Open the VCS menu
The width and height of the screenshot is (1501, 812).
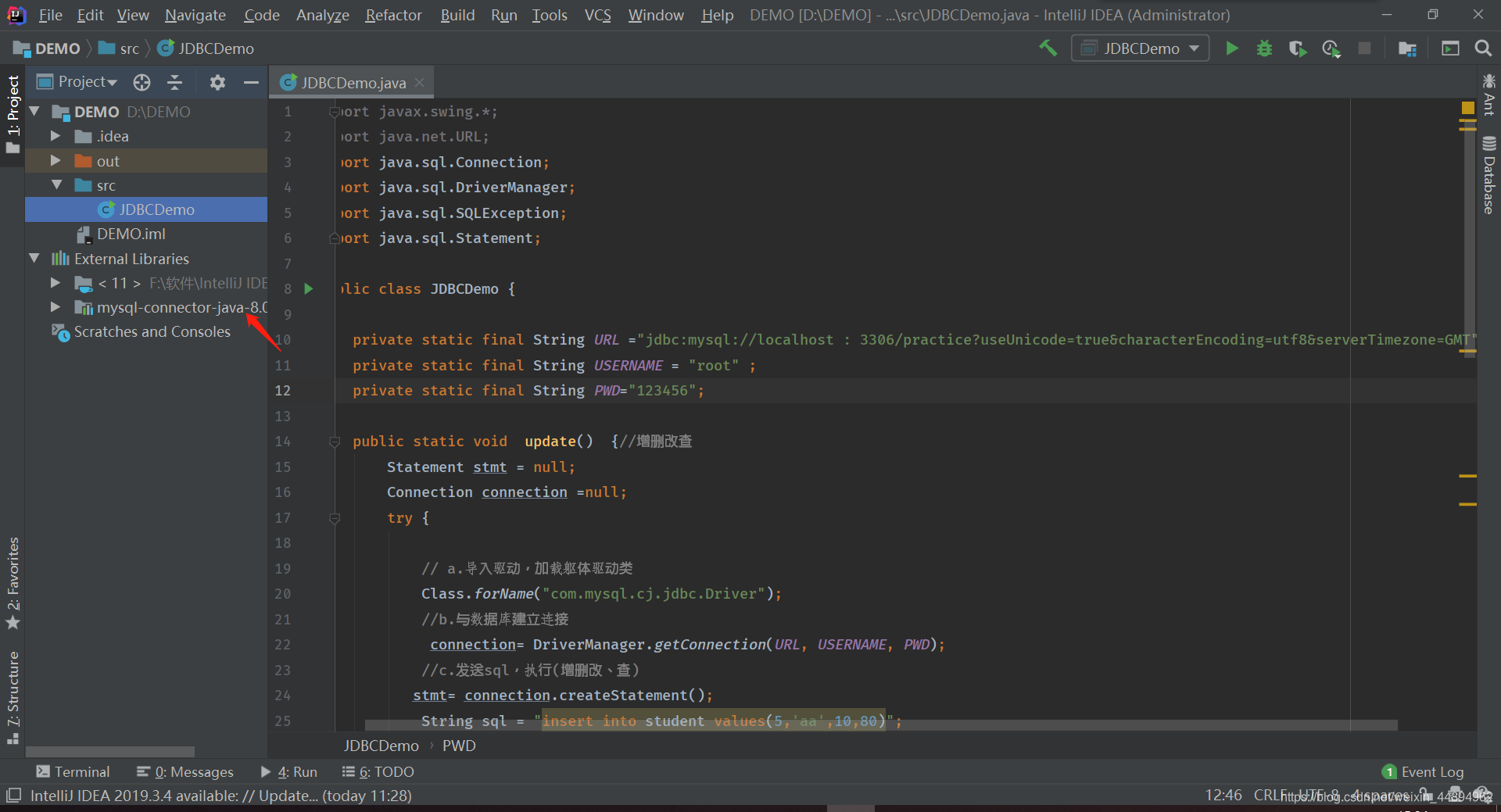598,15
